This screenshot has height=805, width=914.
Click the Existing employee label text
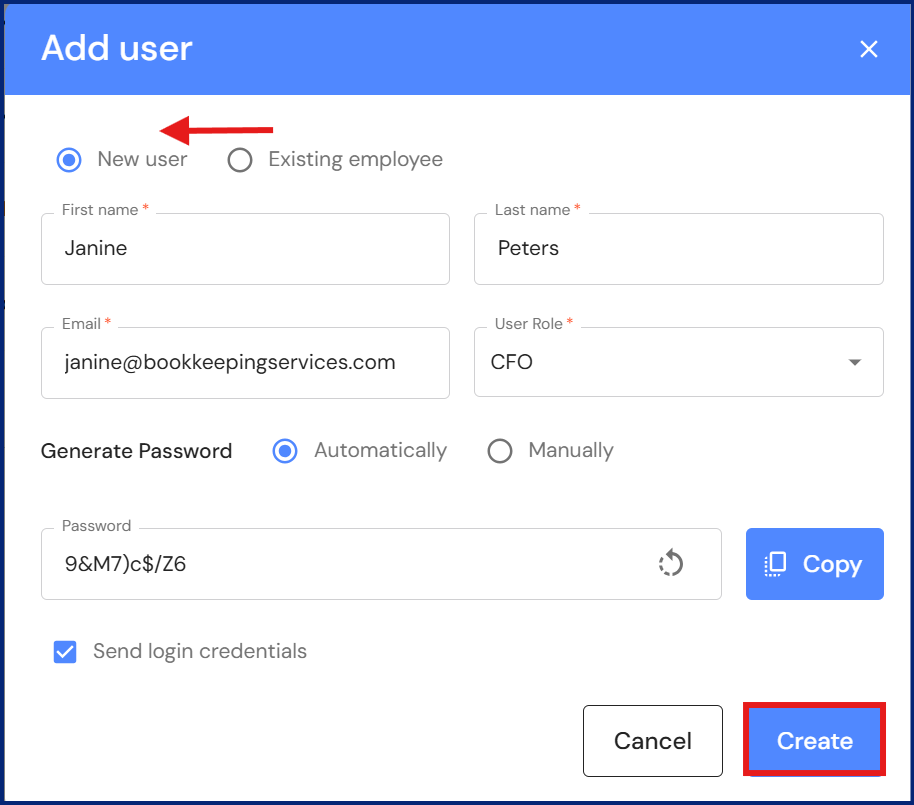click(355, 160)
